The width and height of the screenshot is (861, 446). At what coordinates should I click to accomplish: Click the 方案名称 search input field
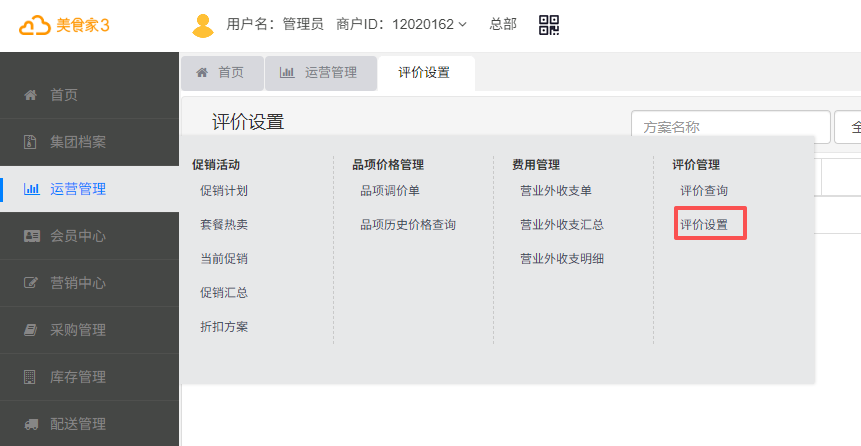click(730, 127)
